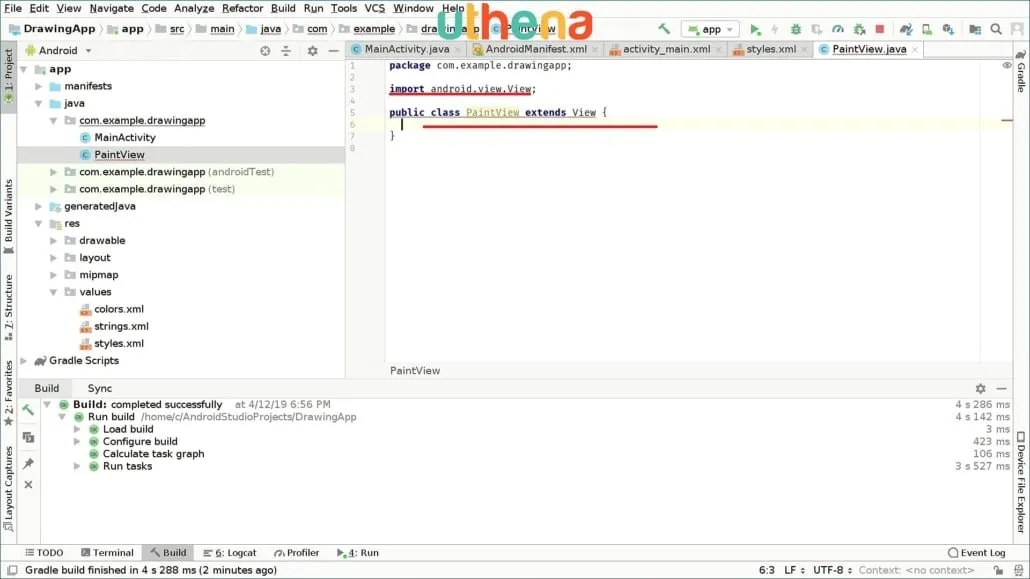Viewport: 1030px width, 579px height.
Task: Toggle the Z: Structure side panel
Action: click(9, 307)
